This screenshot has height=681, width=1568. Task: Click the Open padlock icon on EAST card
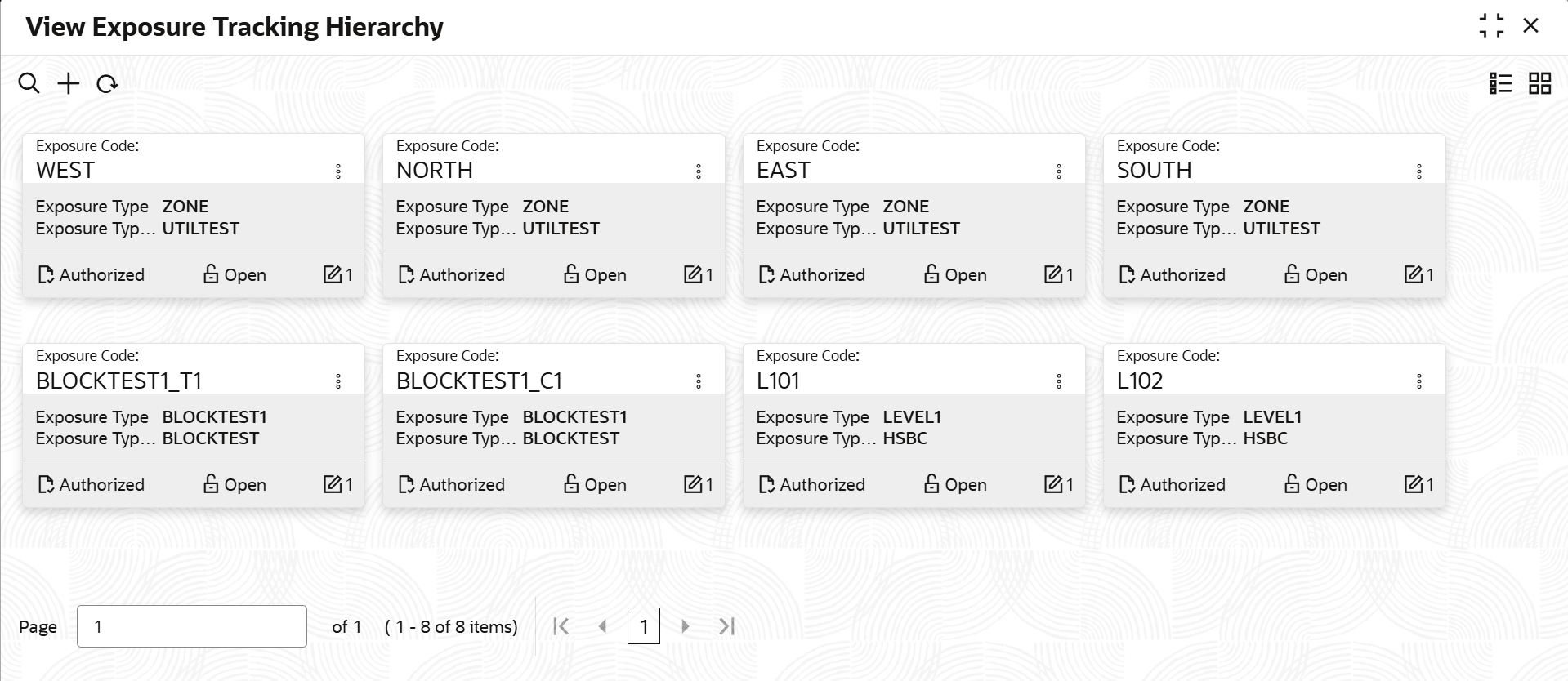[x=931, y=274]
